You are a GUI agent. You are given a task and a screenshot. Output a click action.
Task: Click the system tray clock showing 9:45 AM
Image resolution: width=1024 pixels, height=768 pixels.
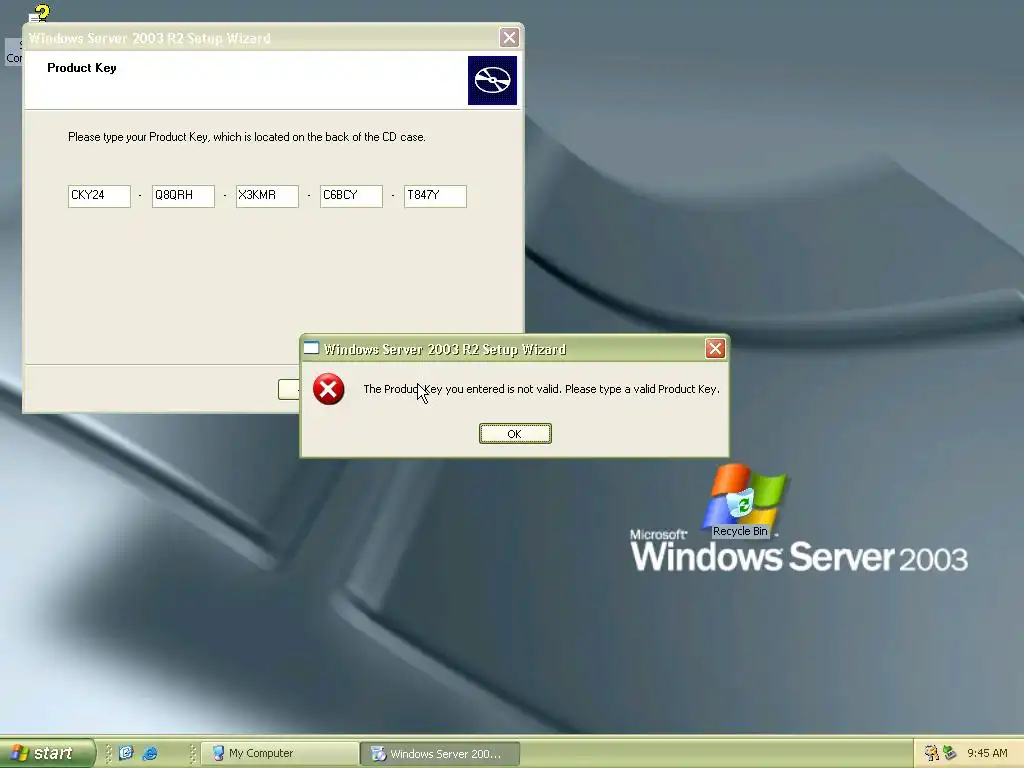click(987, 753)
